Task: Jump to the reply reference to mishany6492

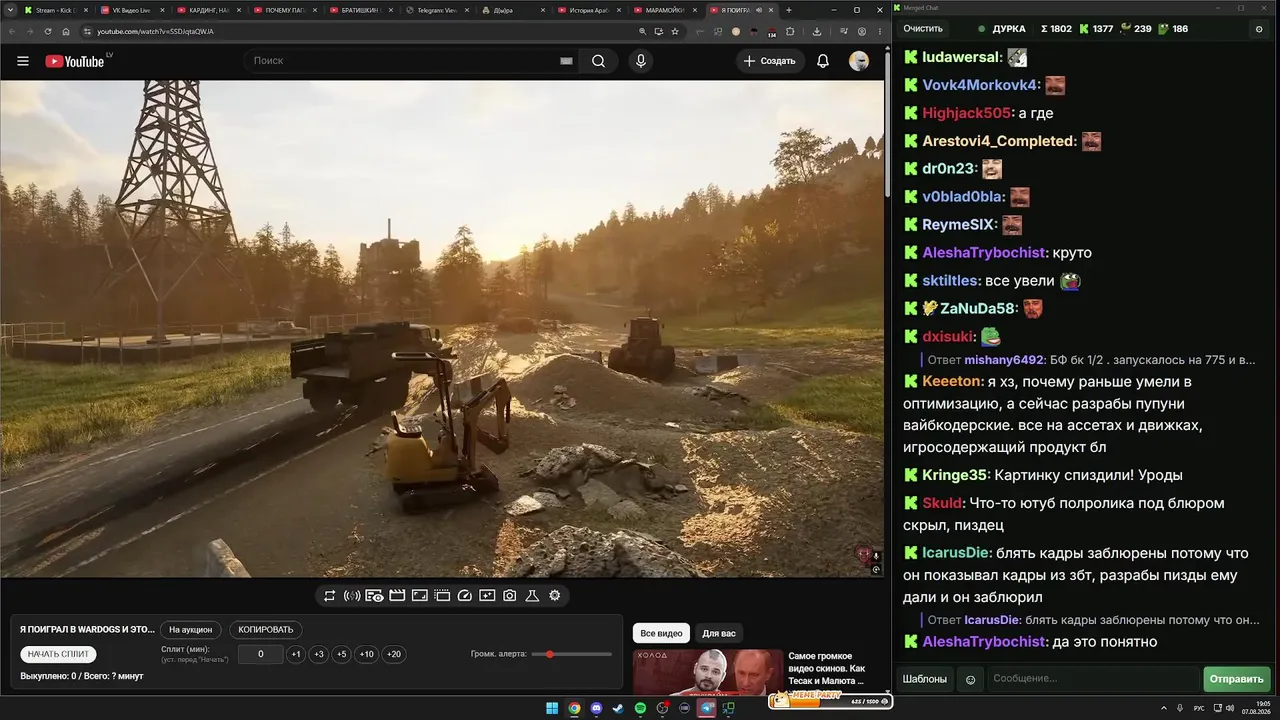Action: coord(1091,360)
